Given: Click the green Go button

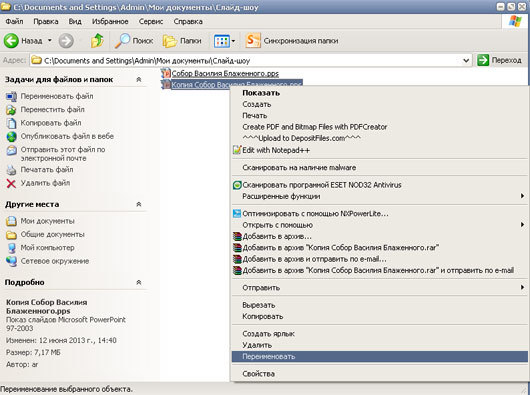Looking at the screenshot, I should coord(499,60).
